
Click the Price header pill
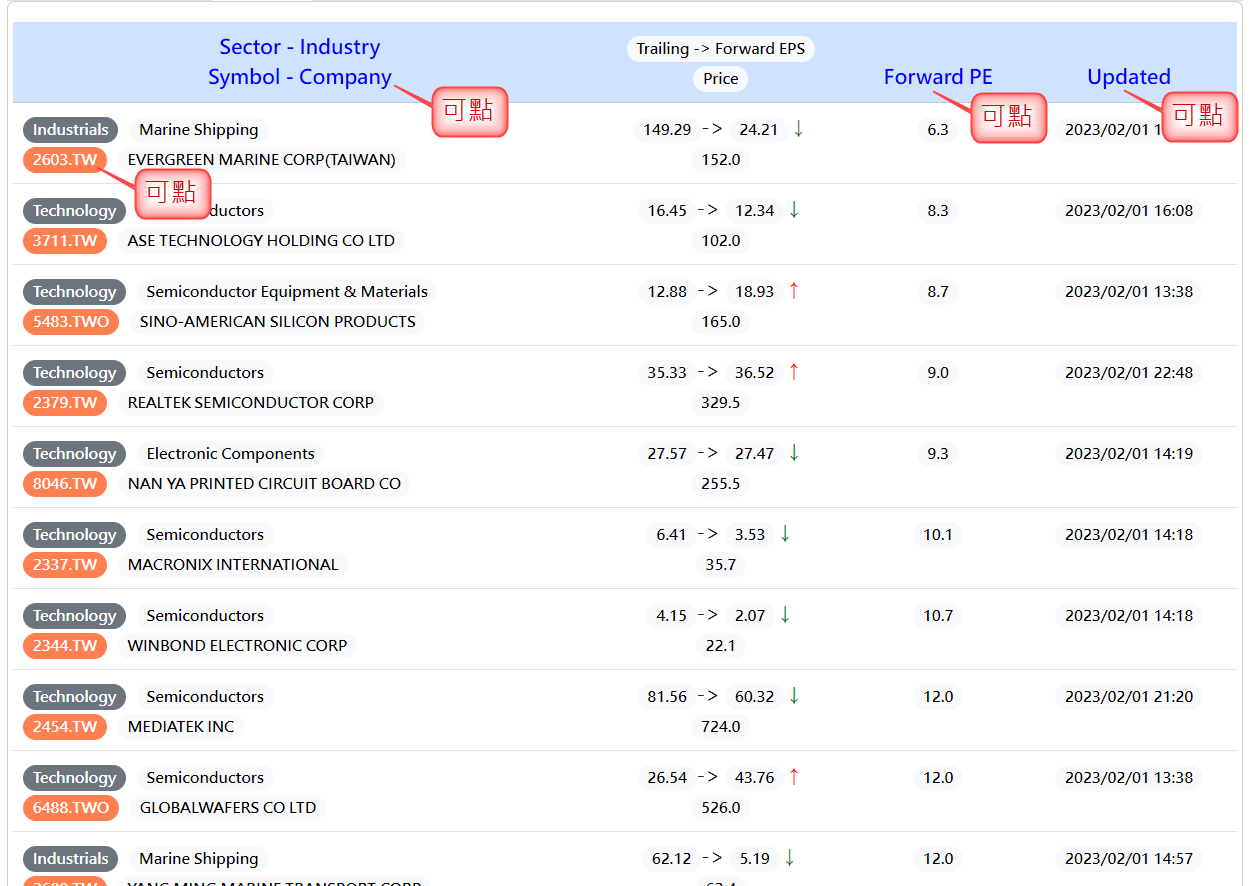pyautogui.click(x=720, y=79)
